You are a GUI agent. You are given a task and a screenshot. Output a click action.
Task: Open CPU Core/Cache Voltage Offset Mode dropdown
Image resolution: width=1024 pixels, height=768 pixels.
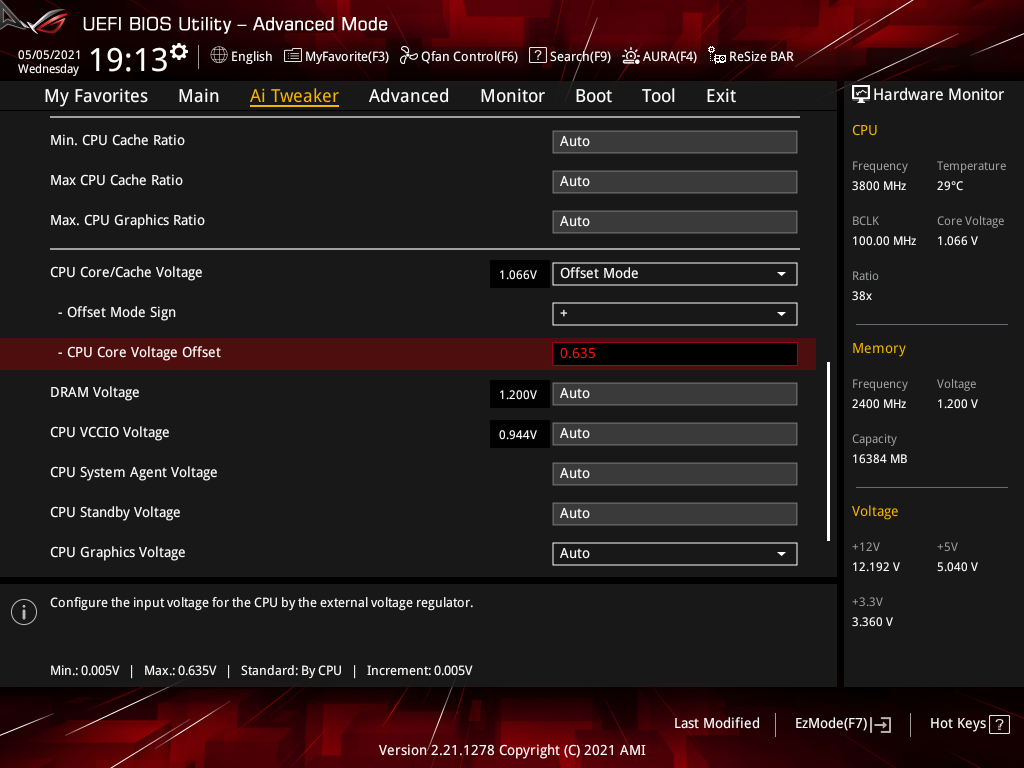(x=675, y=274)
